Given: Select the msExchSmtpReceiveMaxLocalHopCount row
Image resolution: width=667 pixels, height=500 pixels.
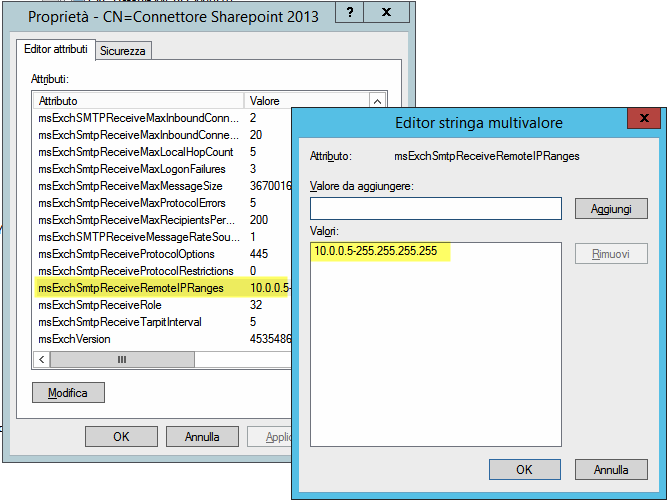Looking at the screenshot, I should [x=162, y=152].
